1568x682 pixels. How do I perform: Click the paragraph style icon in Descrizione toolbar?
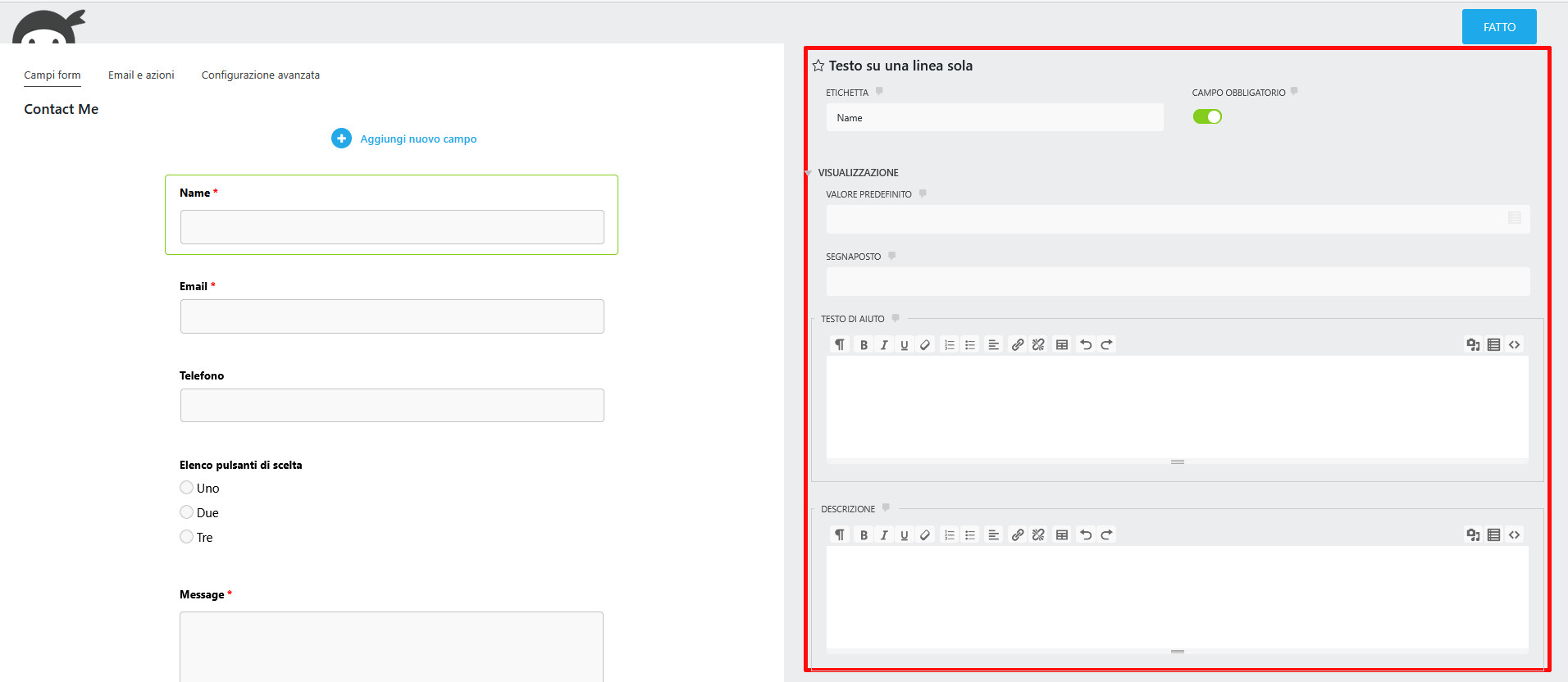coord(839,535)
